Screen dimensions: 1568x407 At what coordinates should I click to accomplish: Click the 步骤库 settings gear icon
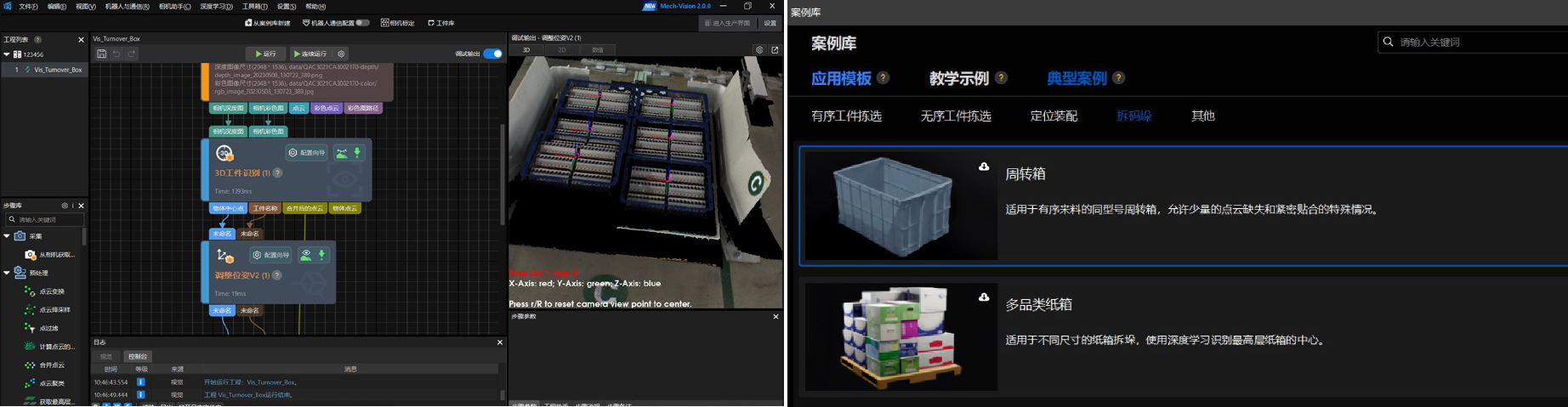point(65,206)
